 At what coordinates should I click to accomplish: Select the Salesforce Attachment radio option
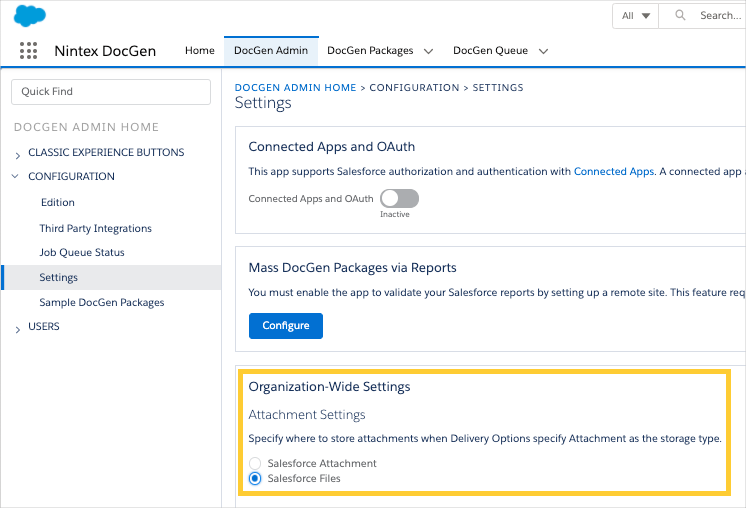[x=255, y=463]
